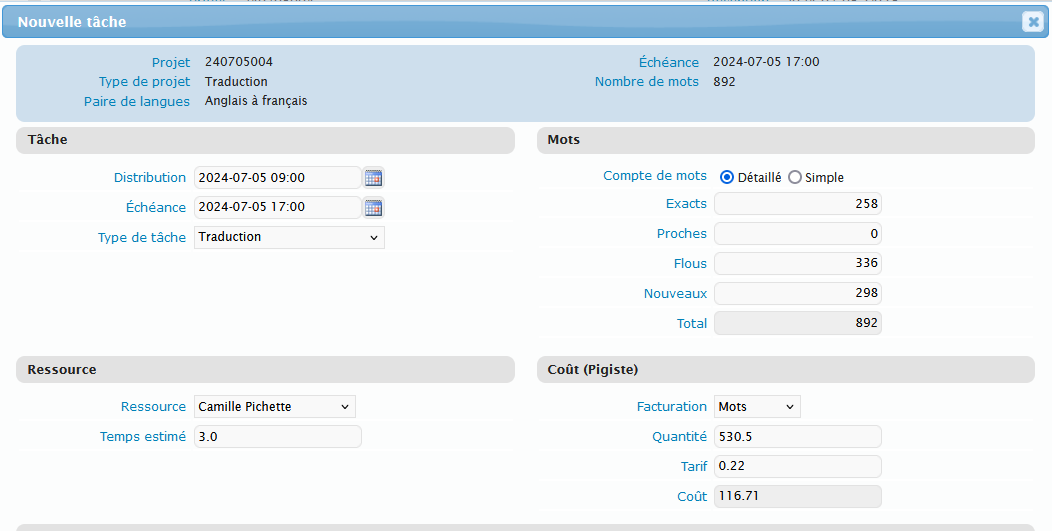This screenshot has height=531, width=1052.
Task: Click the Total words field
Action: pos(797,324)
